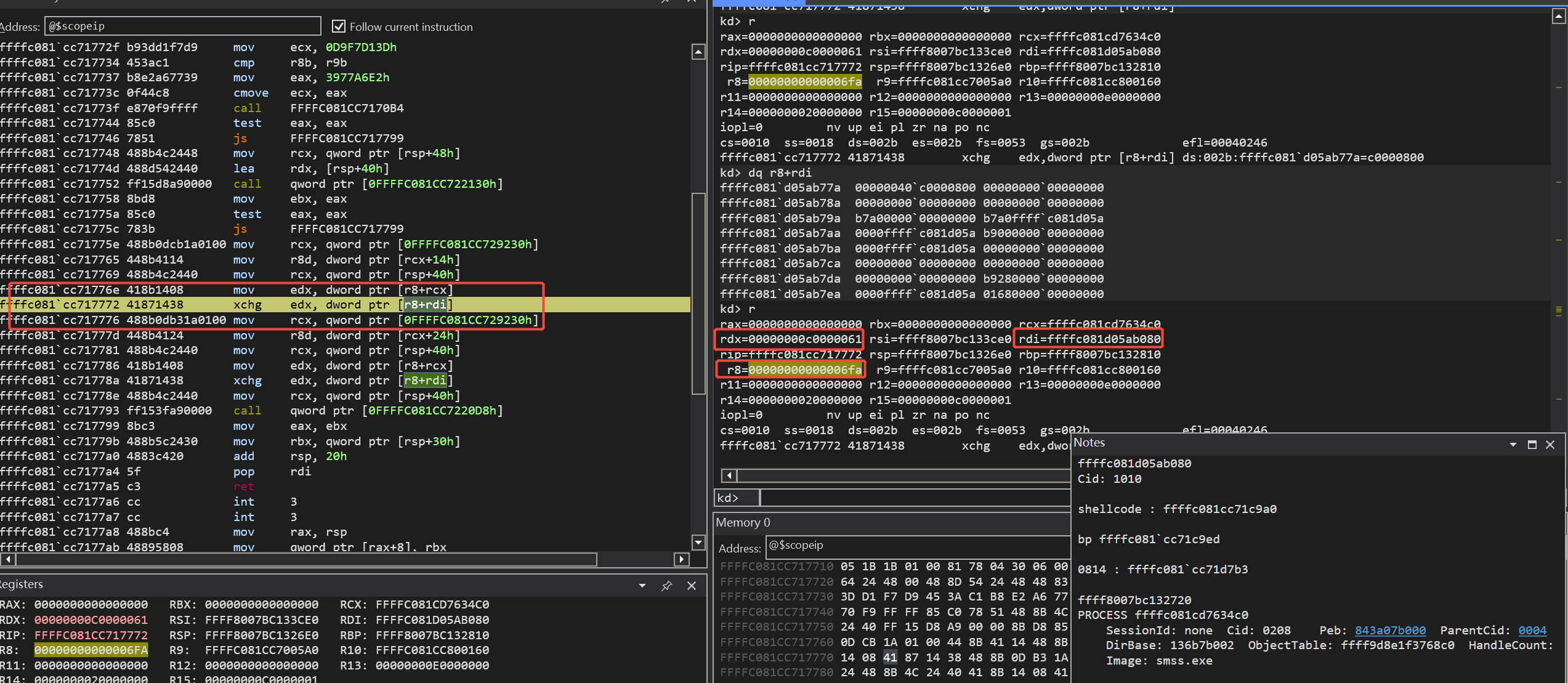Pin the Registers panel
This screenshot has width=1568, height=683.
(666, 586)
